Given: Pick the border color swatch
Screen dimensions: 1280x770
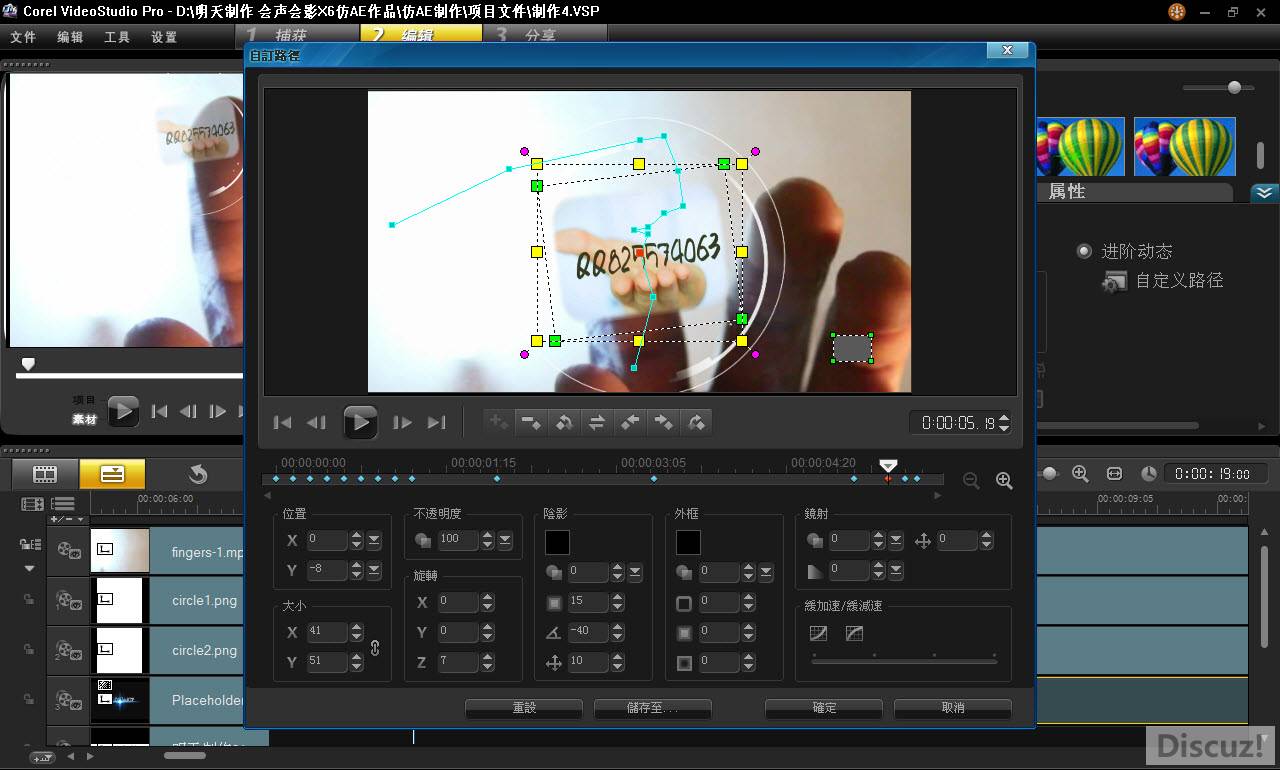Looking at the screenshot, I should (688, 542).
